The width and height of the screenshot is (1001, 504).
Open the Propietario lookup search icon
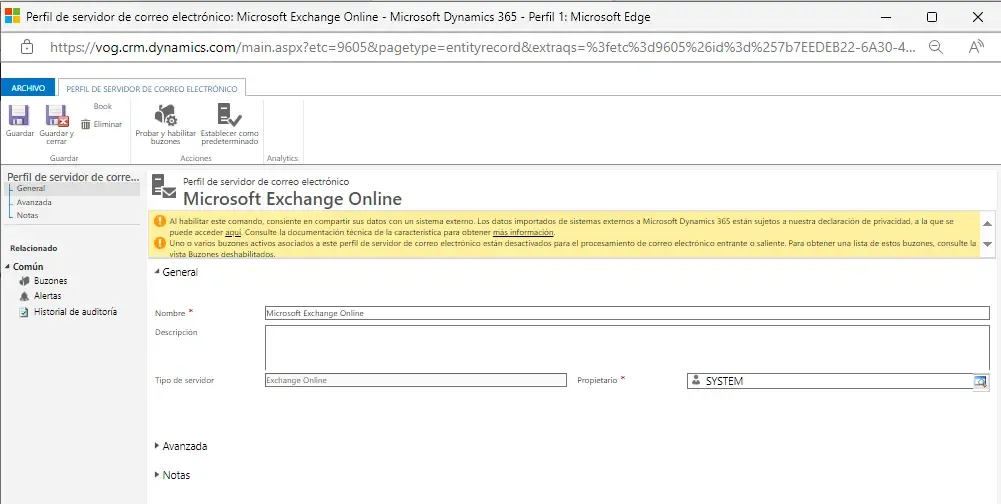click(x=980, y=381)
